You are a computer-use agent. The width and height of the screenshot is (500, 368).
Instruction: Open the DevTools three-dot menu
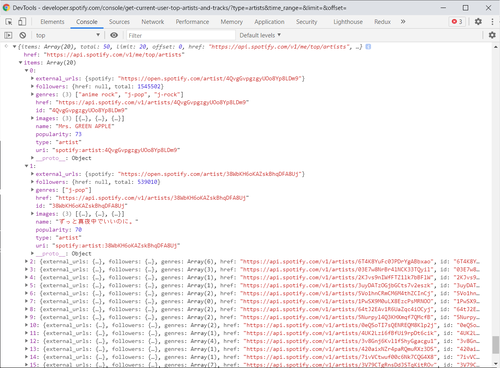(x=492, y=21)
